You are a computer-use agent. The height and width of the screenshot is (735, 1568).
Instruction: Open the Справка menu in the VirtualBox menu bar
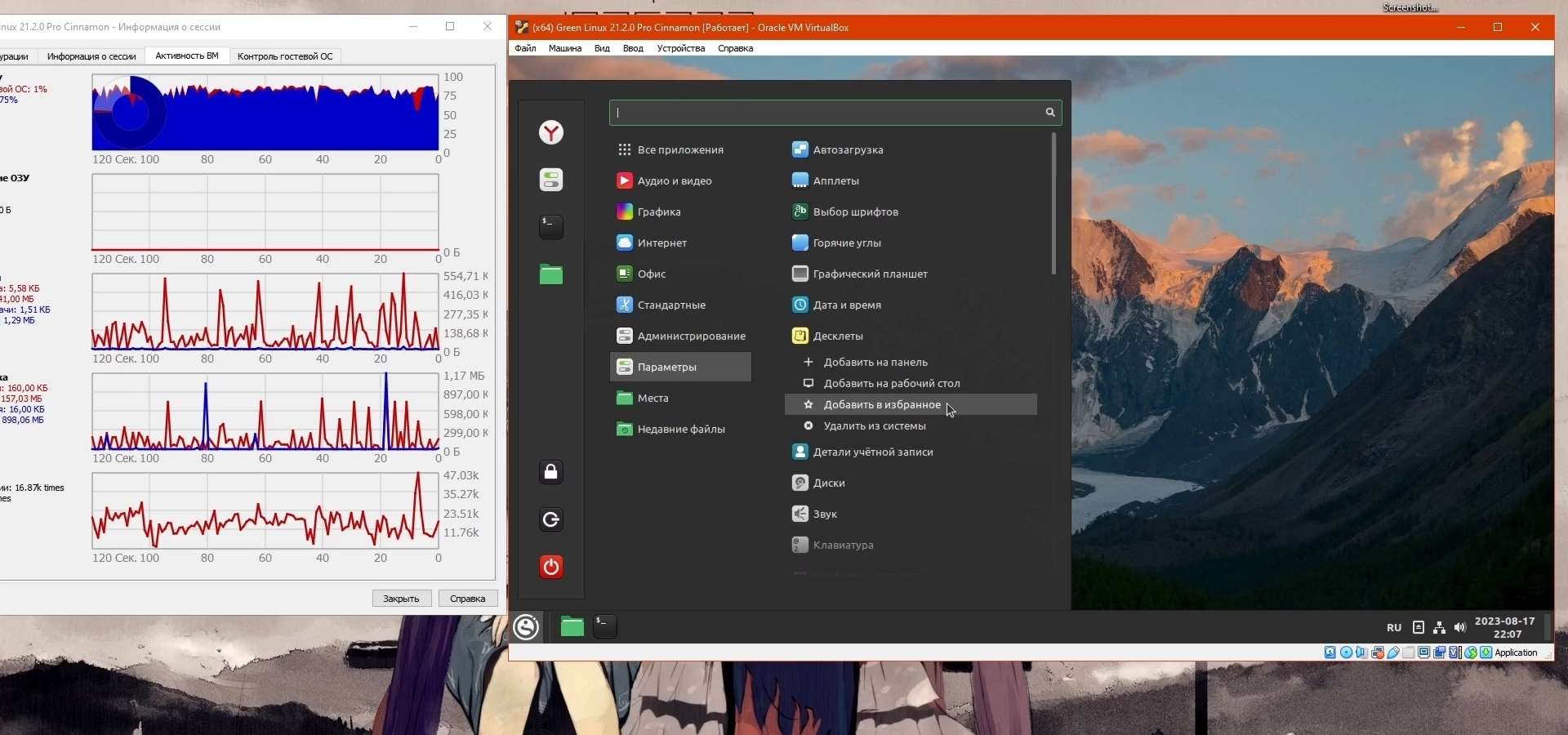coord(736,48)
